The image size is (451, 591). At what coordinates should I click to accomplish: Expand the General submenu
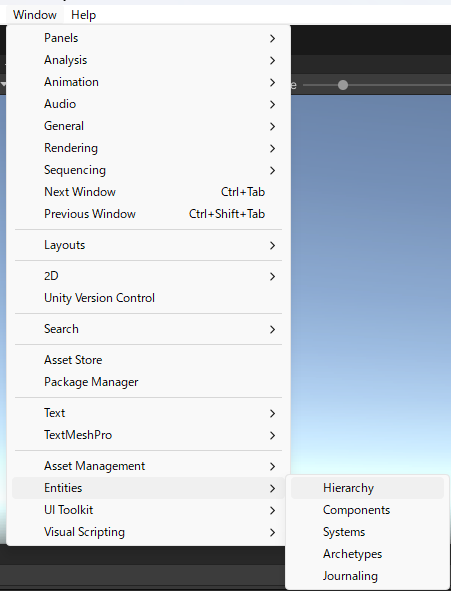[148, 126]
